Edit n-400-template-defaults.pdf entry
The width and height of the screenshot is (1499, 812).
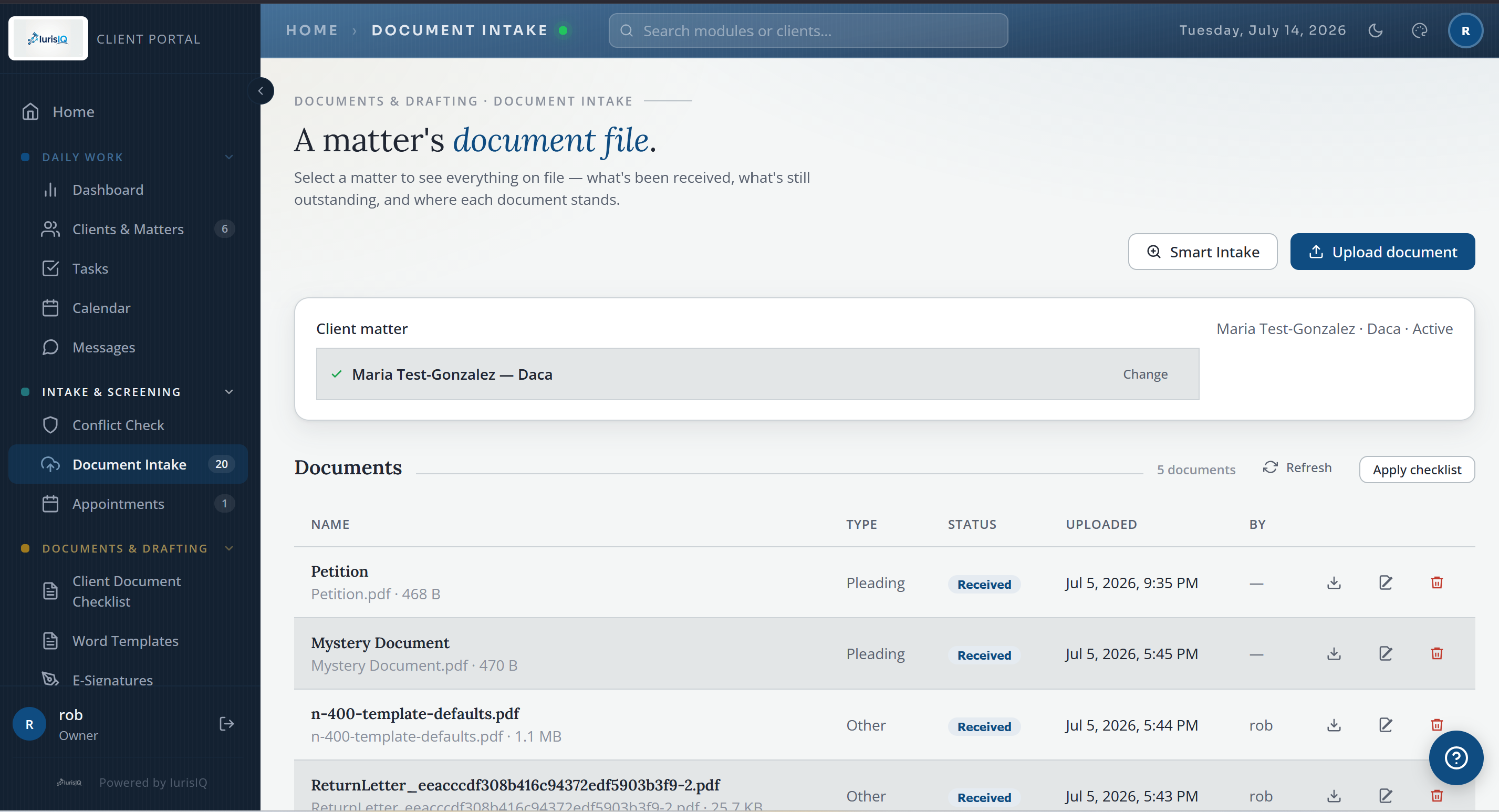[x=1386, y=725]
